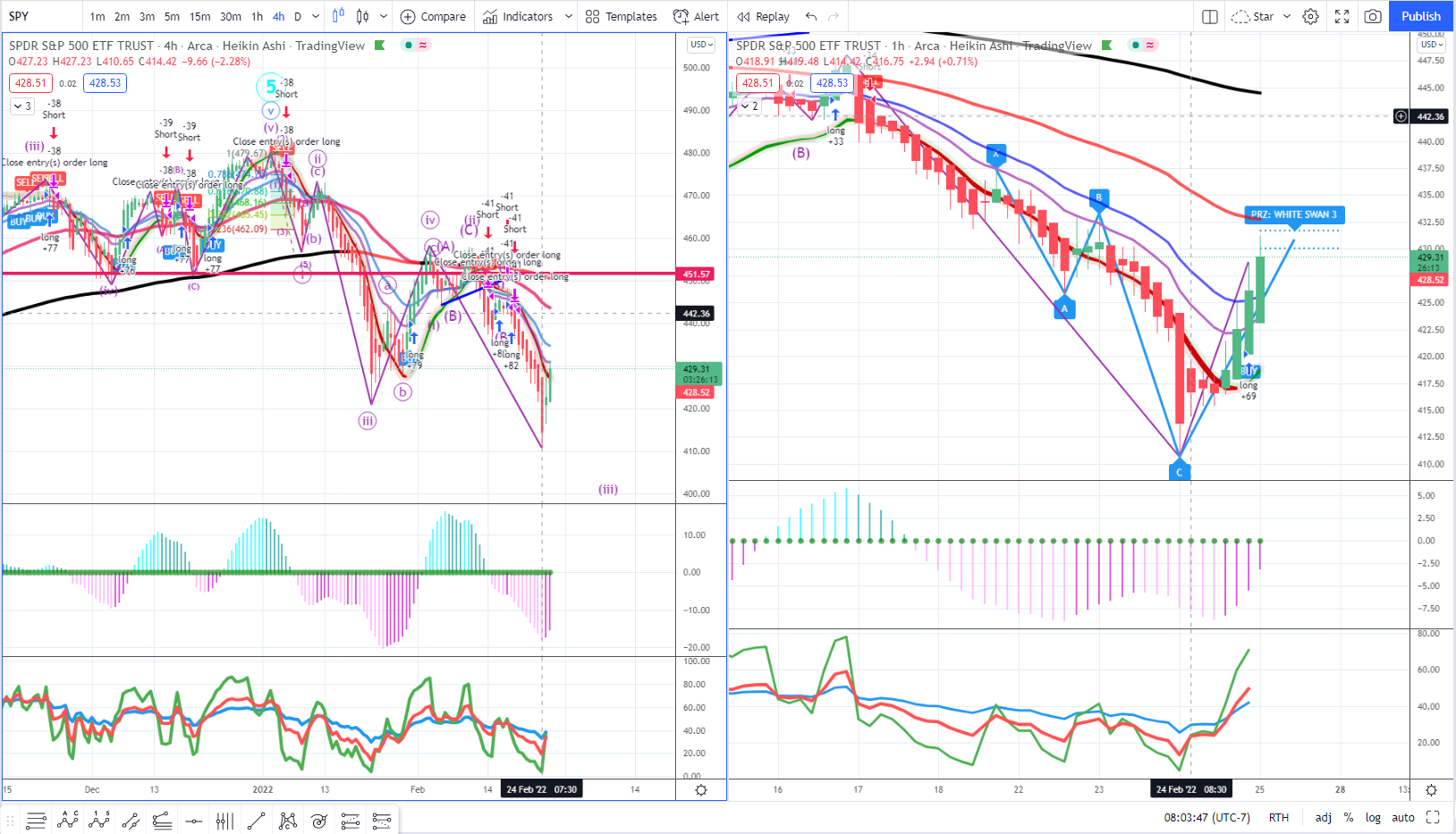
Task: Redo the last chart action
Action: (834, 16)
